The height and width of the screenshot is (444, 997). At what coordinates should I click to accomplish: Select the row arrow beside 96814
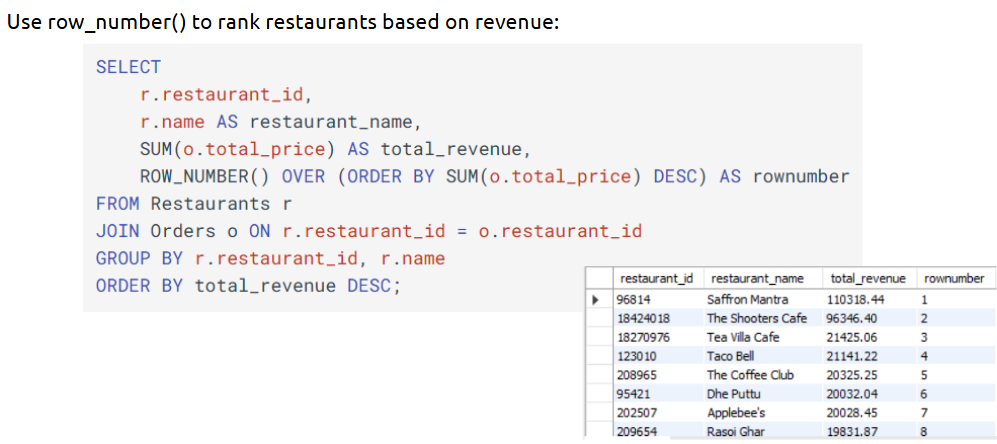(596, 299)
